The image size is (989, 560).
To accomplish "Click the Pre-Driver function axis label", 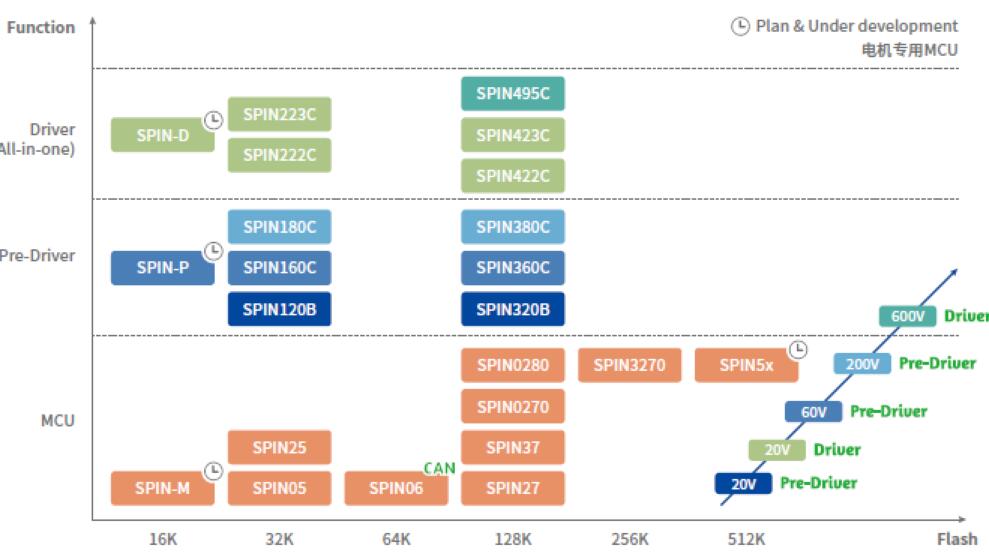I will pyautogui.click(x=38, y=255).
